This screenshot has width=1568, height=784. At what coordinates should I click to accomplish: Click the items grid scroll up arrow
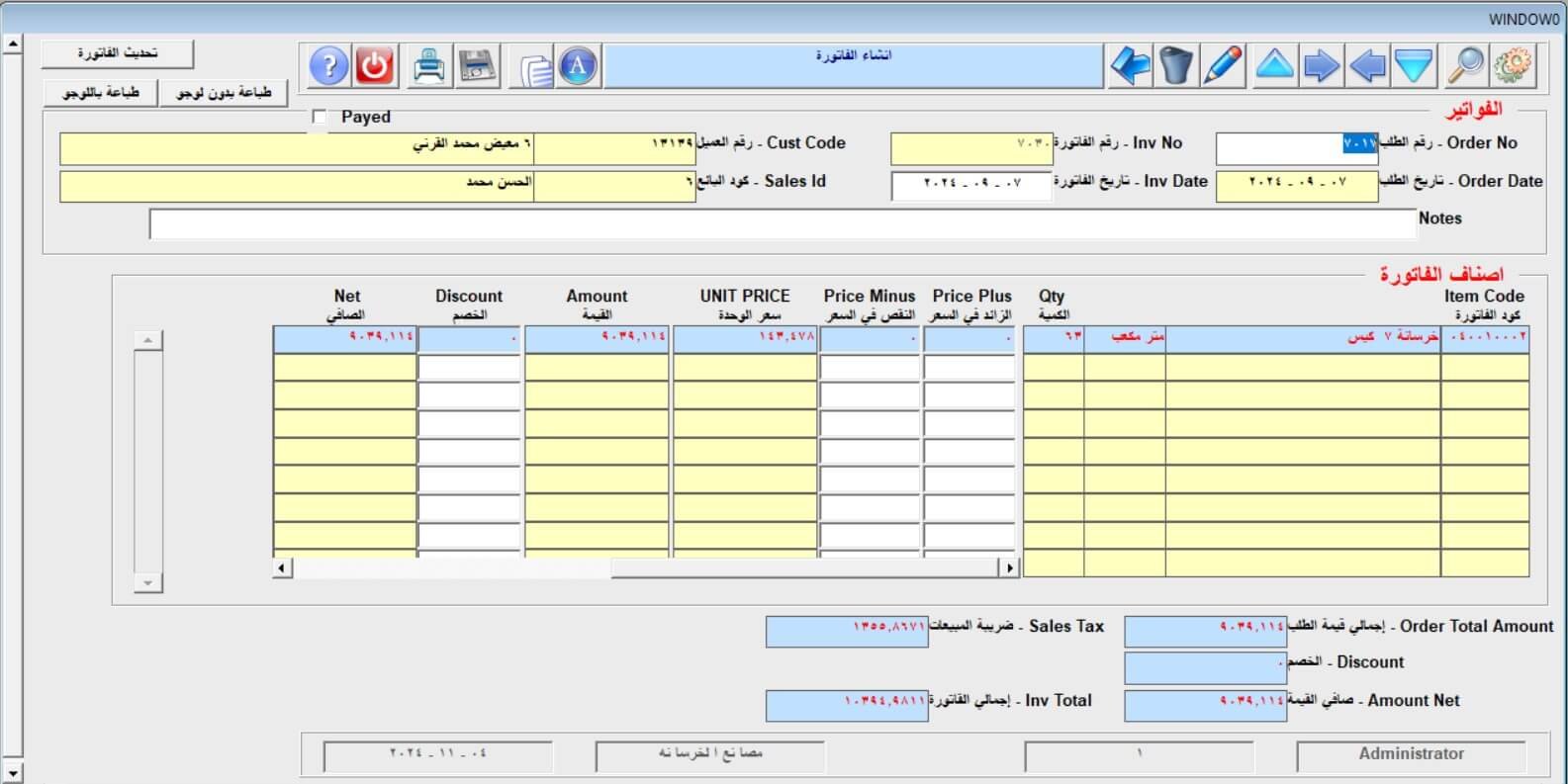147,340
